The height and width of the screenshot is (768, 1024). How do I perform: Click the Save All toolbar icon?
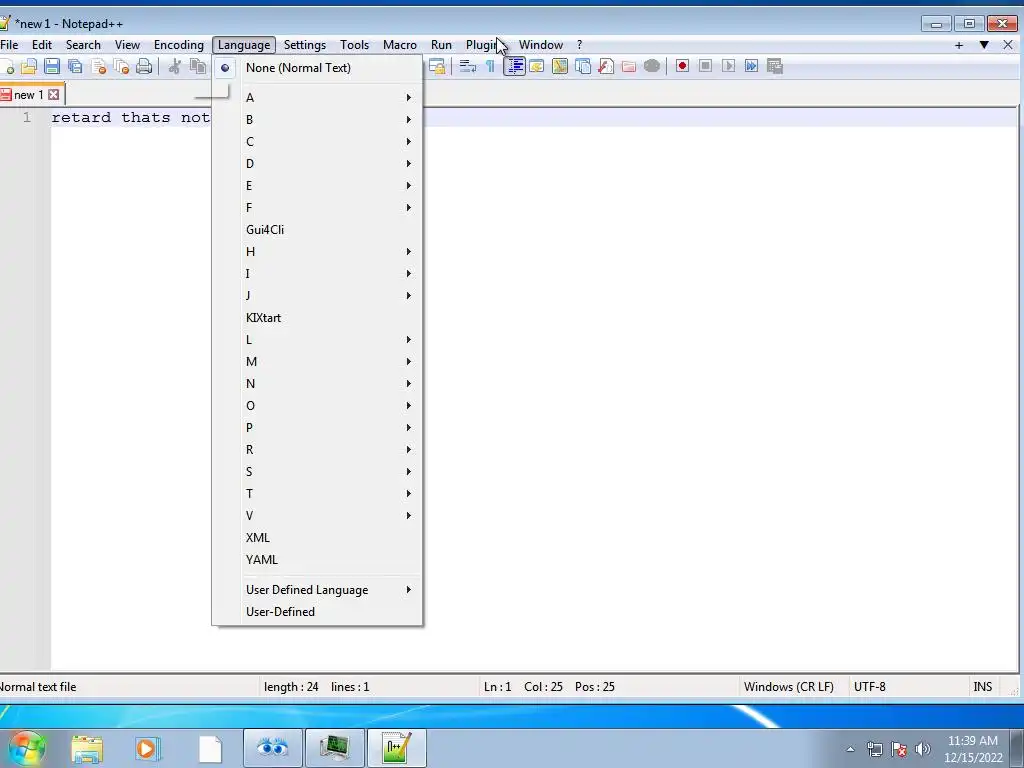tap(75, 66)
